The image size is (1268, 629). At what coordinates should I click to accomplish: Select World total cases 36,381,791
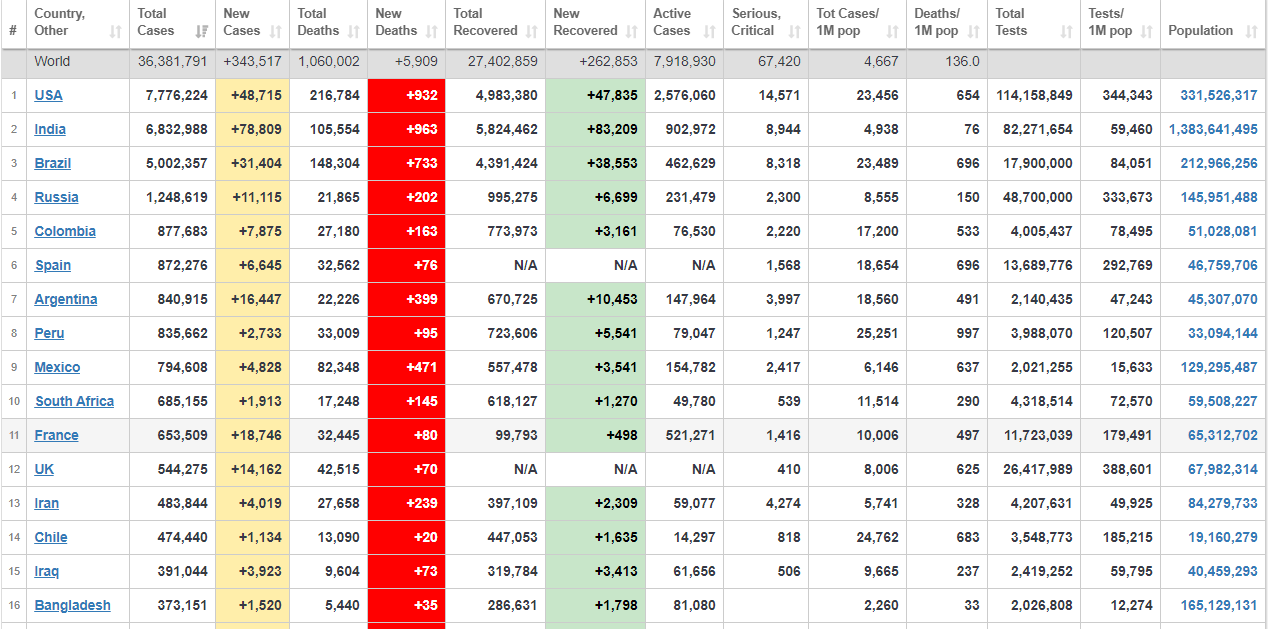(x=173, y=61)
